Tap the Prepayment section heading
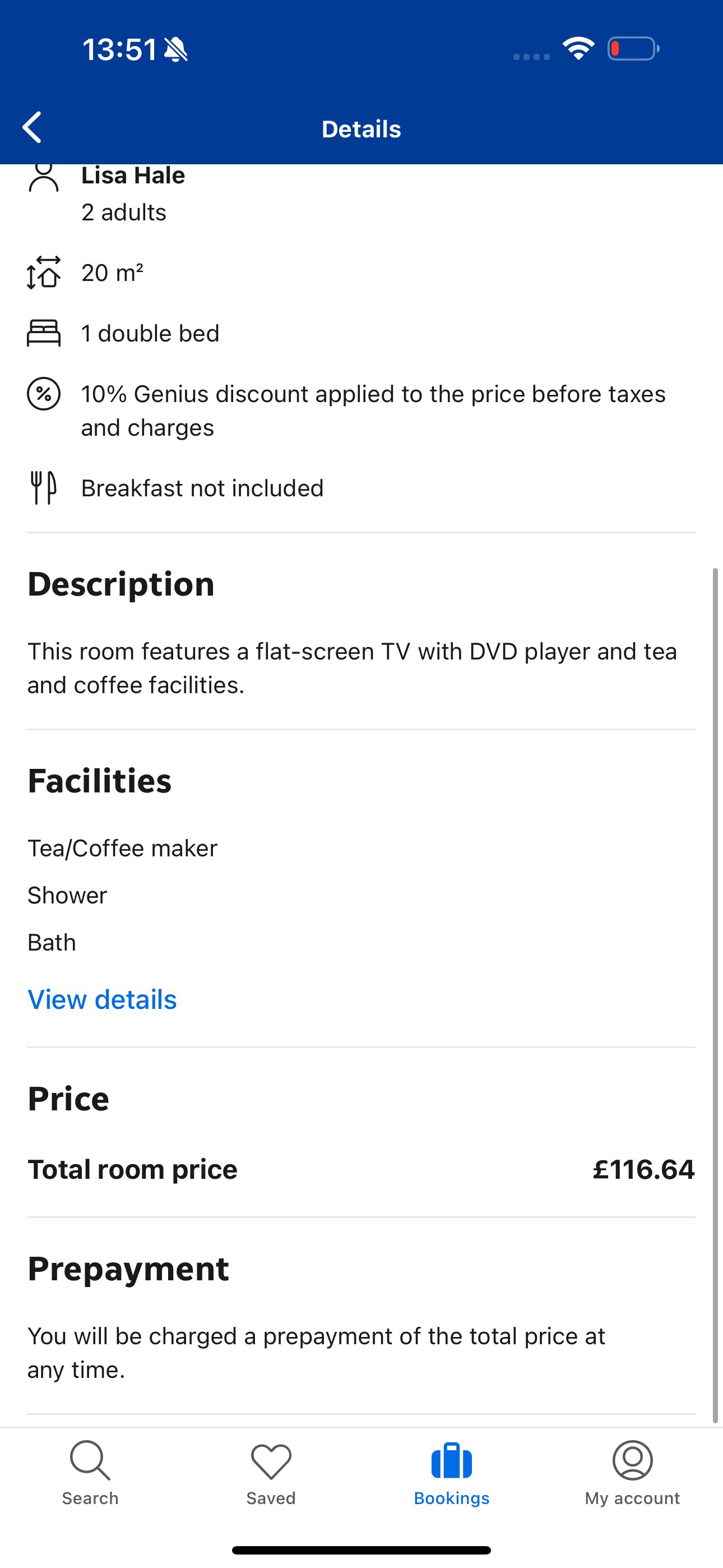723x1568 pixels. tap(128, 1269)
